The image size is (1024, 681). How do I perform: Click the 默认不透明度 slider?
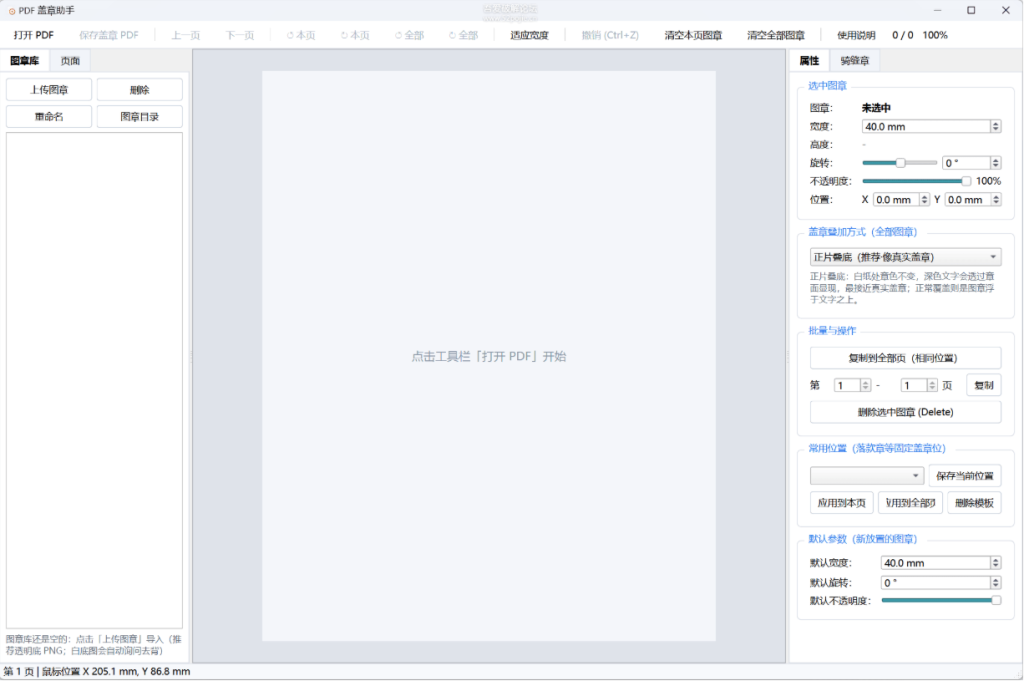pyautogui.click(x=941, y=600)
